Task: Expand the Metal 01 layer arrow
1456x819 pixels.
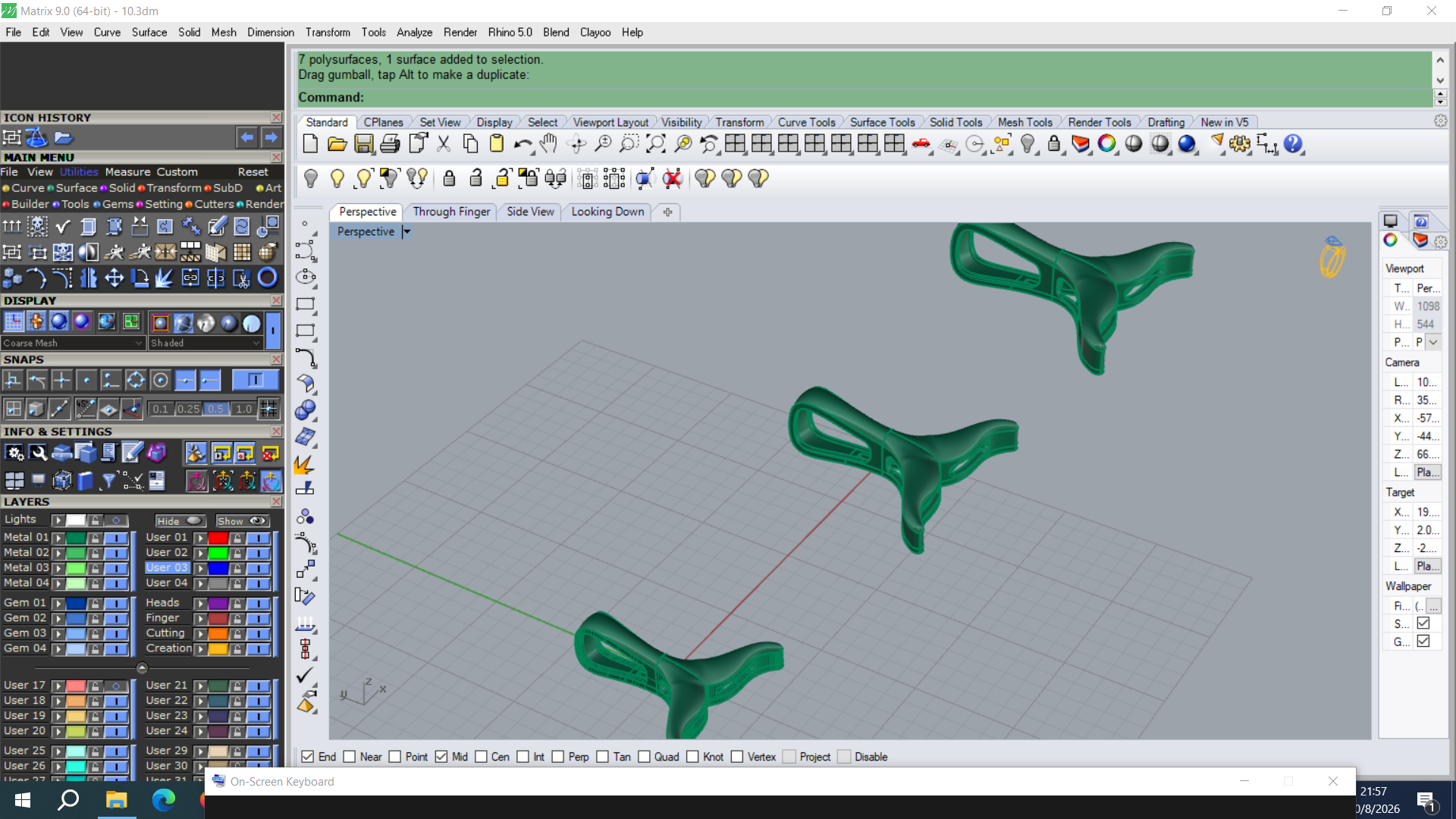Action: point(58,538)
